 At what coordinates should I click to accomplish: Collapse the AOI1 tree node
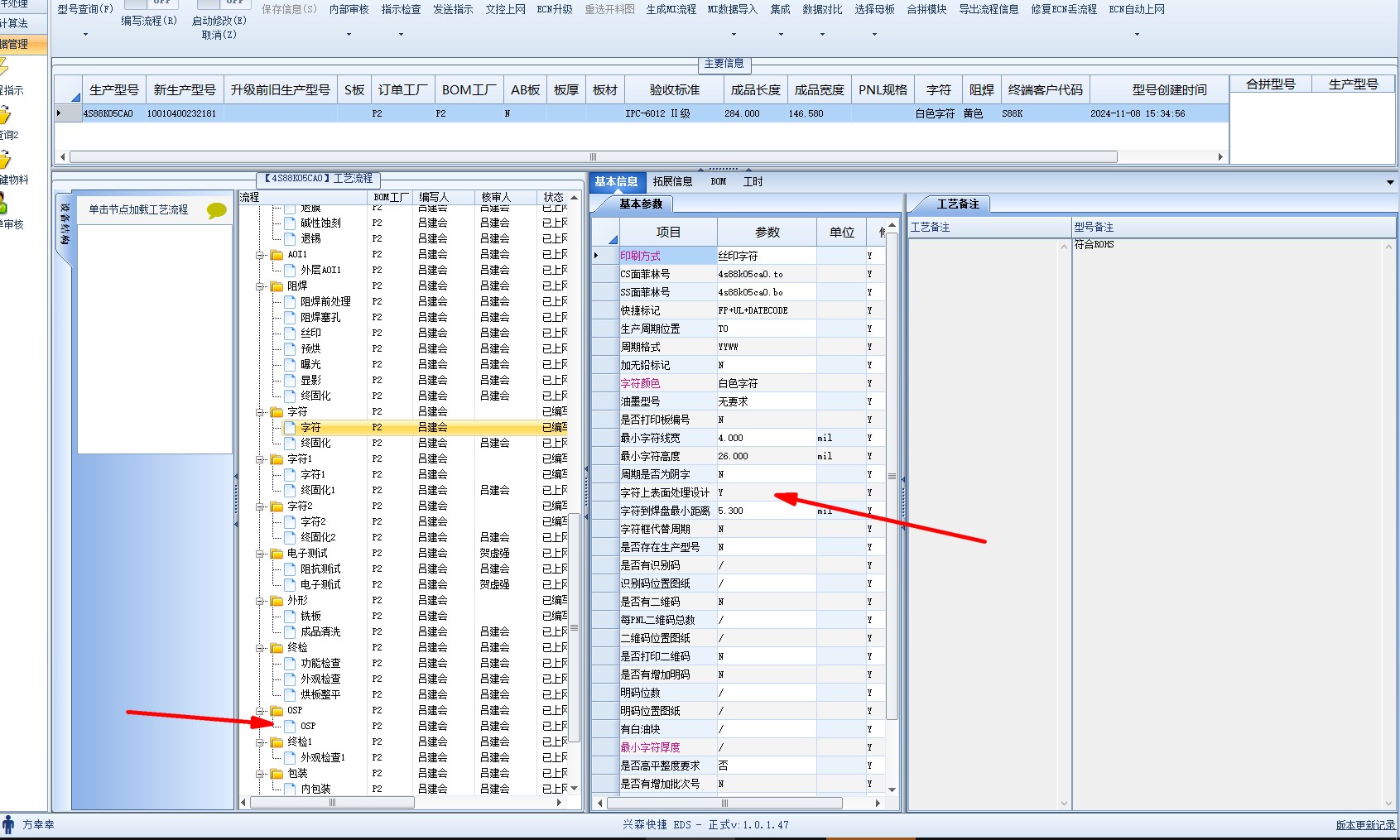pyautogui.click(x=260, y=255)
